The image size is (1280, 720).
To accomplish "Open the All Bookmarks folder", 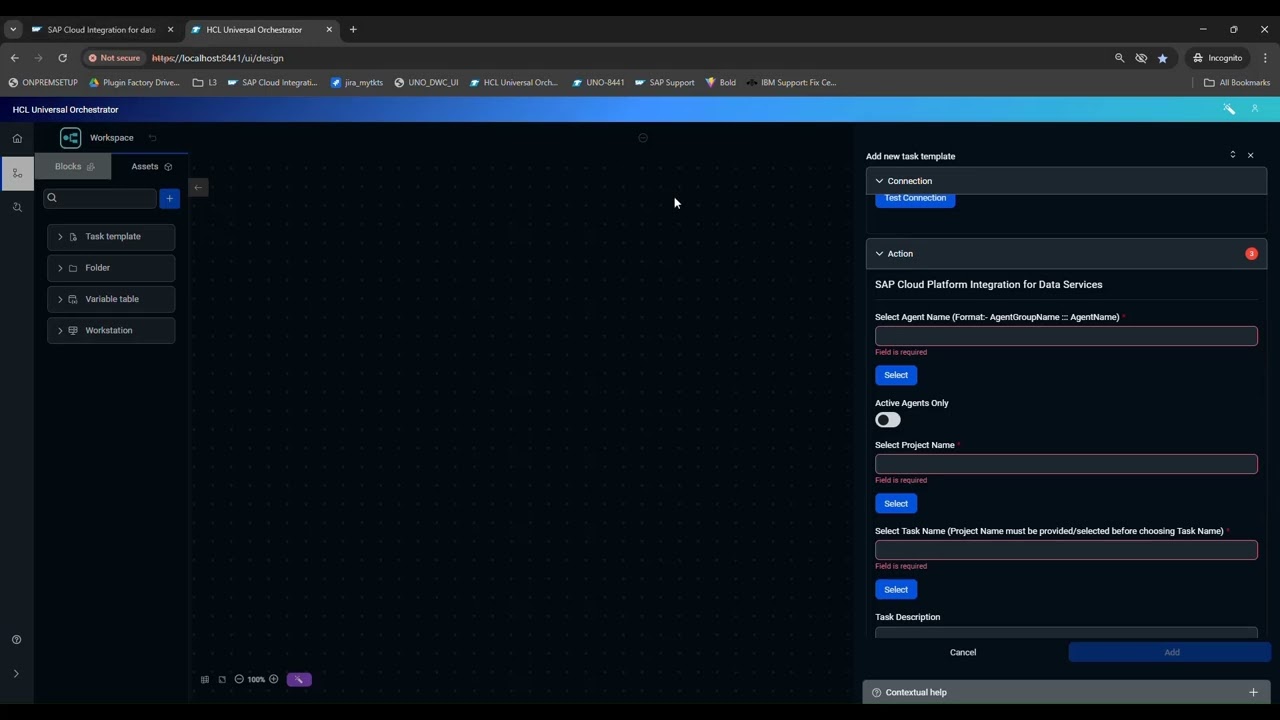I will click(x=1237, y=83).
